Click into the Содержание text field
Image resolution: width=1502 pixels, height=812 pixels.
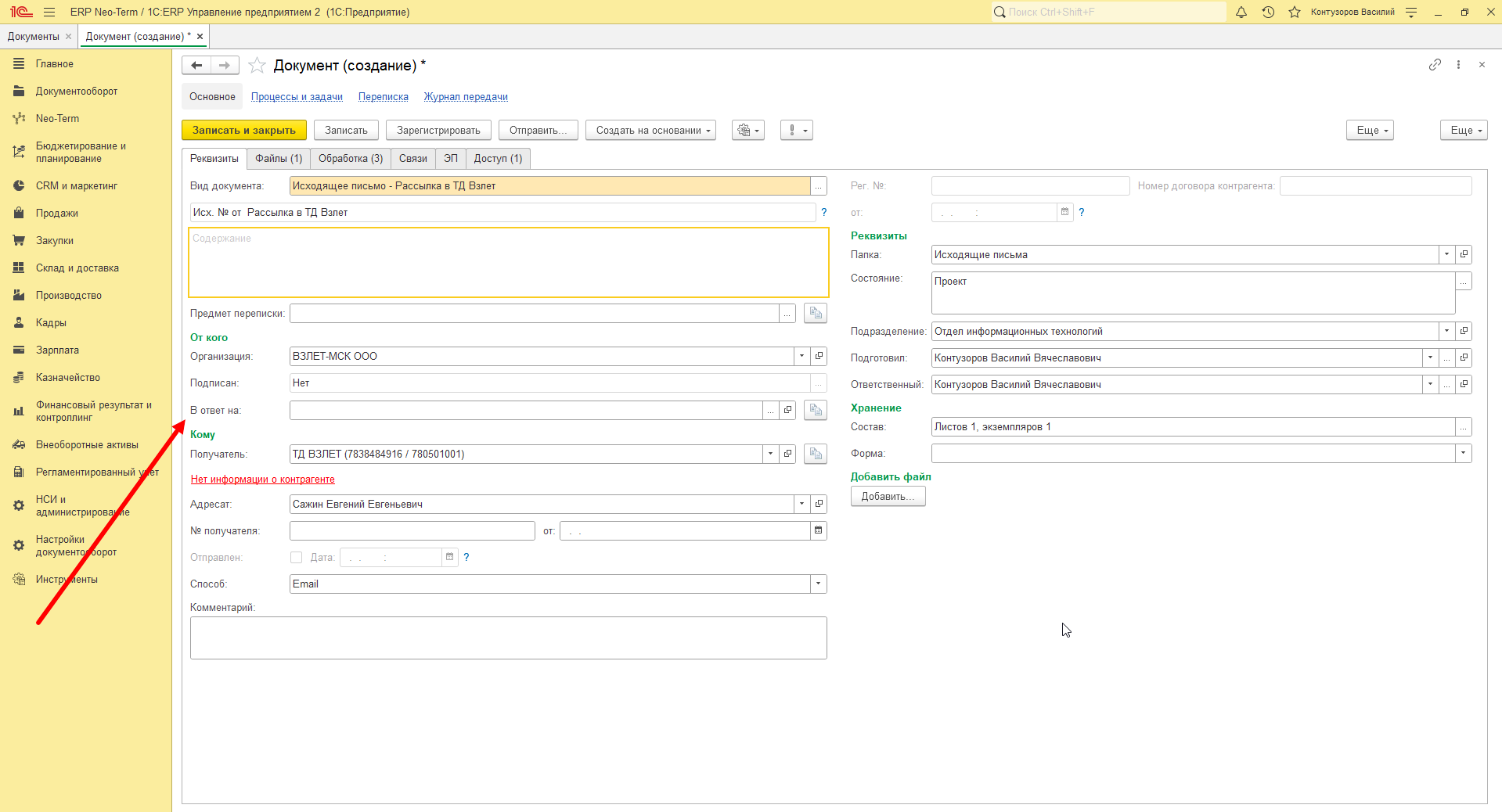pos(509,262)
